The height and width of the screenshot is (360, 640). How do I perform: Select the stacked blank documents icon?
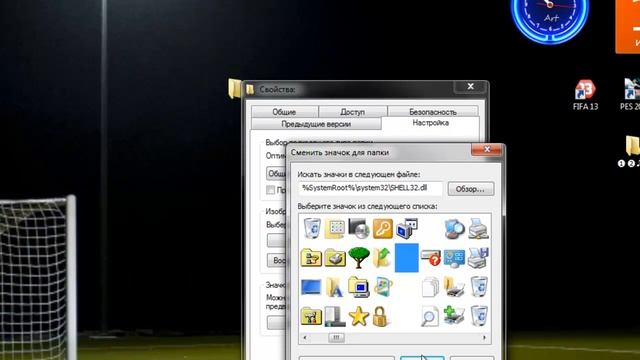pos(430,287)
